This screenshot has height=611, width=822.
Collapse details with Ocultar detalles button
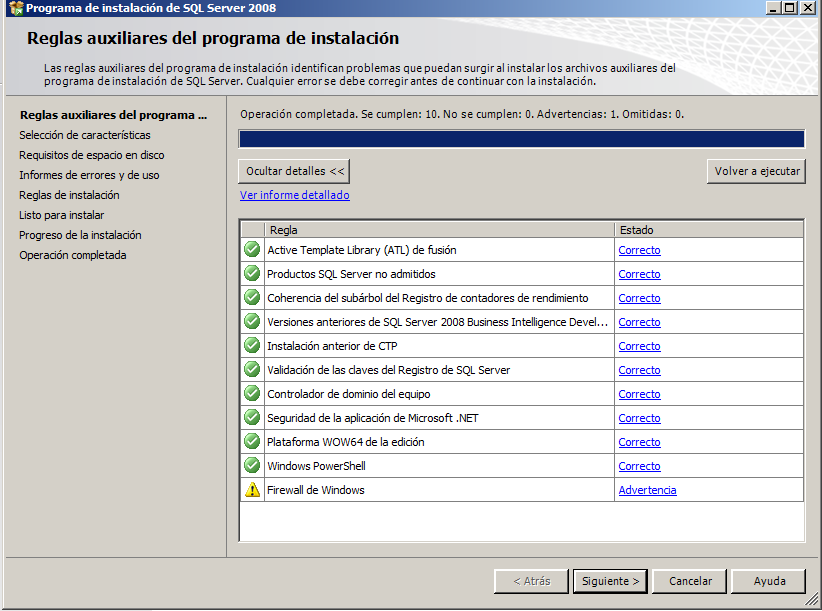pyautogui.click(x=295, y=171)
